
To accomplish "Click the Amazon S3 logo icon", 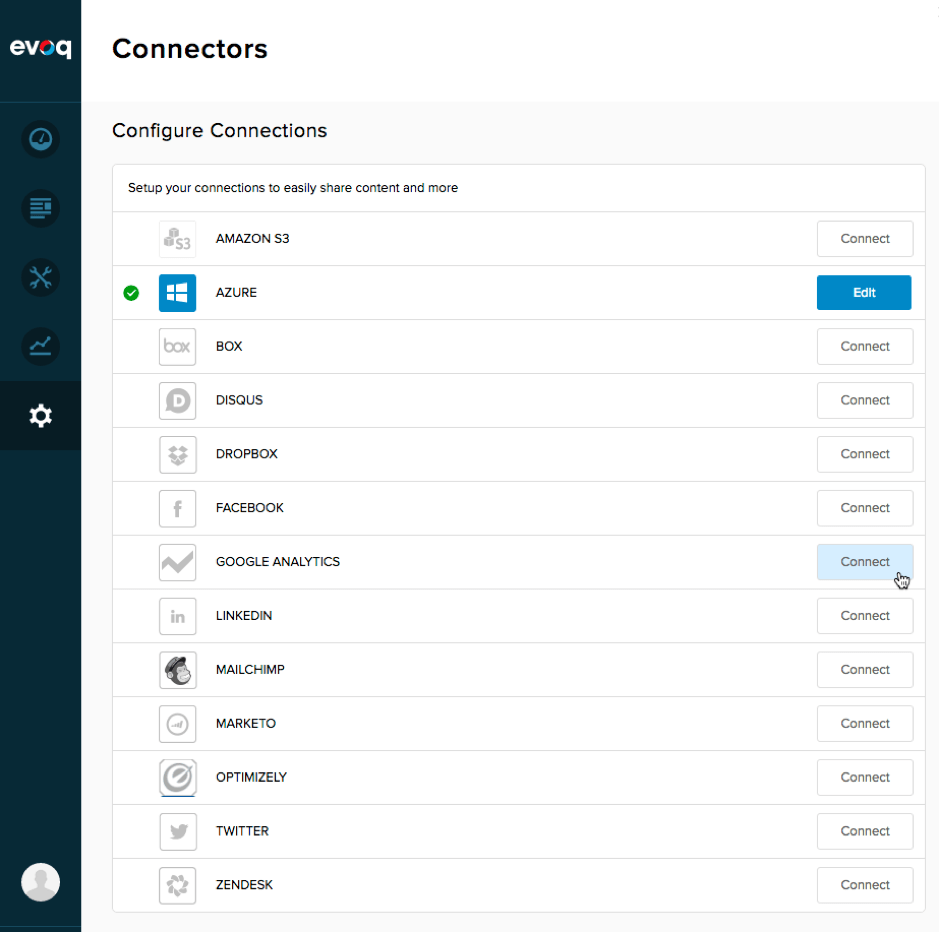I will pyautogui.click(x=177, y=239).
